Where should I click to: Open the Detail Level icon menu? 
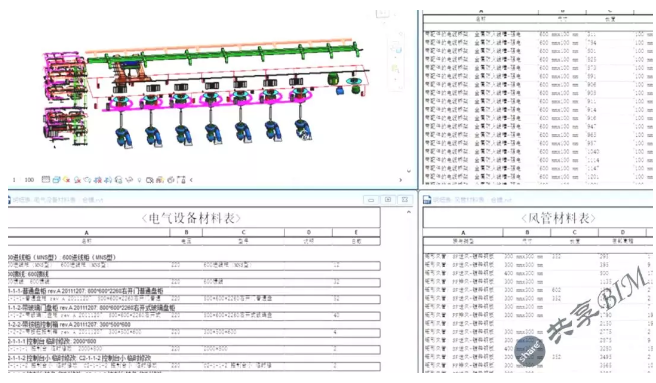(x=46, y=180)
